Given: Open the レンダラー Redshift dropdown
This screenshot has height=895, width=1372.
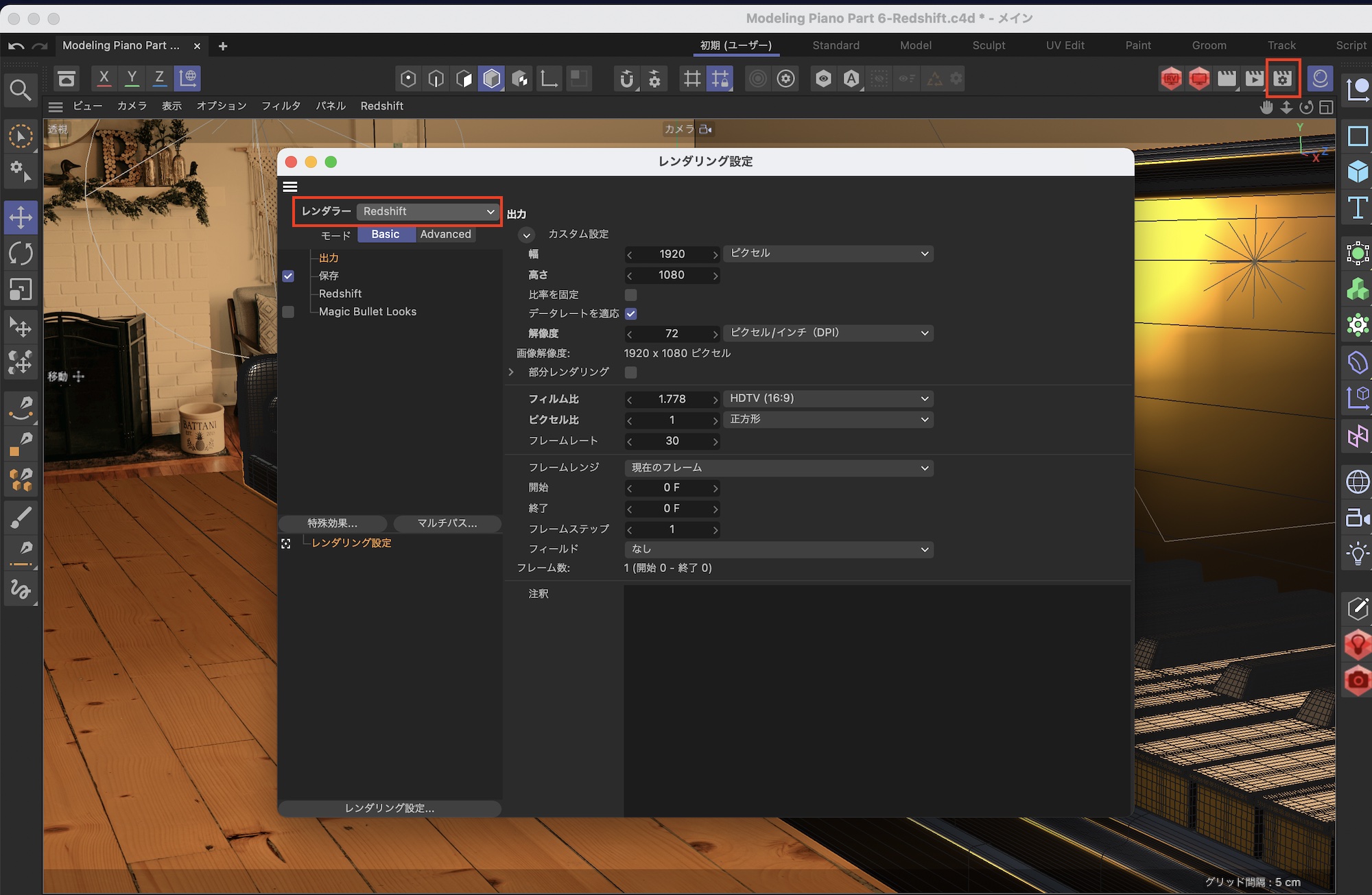Looking at the screenshot, I should [428, 211].
